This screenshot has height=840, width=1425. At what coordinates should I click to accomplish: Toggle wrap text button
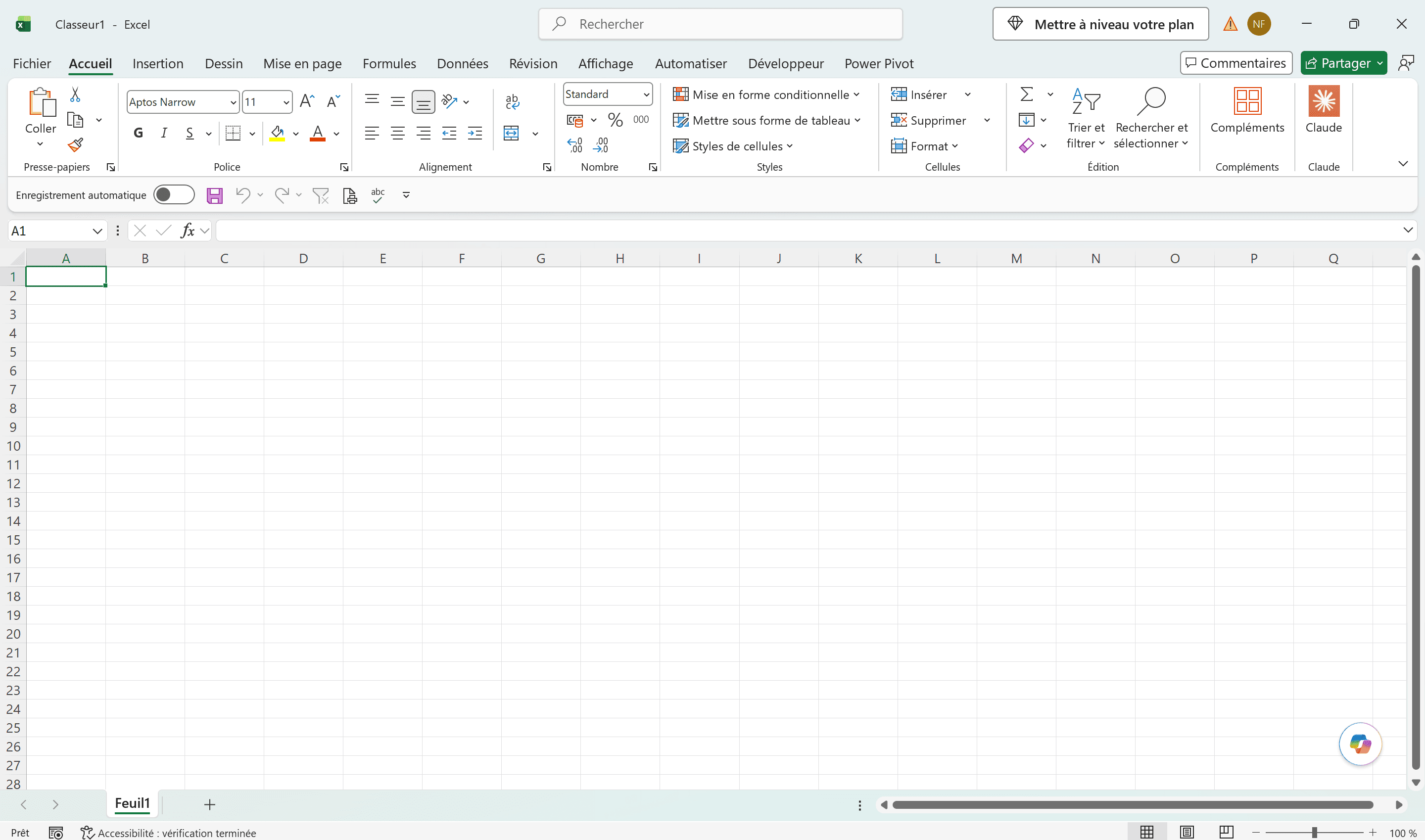pyautogui.click(x=512, y=101)
